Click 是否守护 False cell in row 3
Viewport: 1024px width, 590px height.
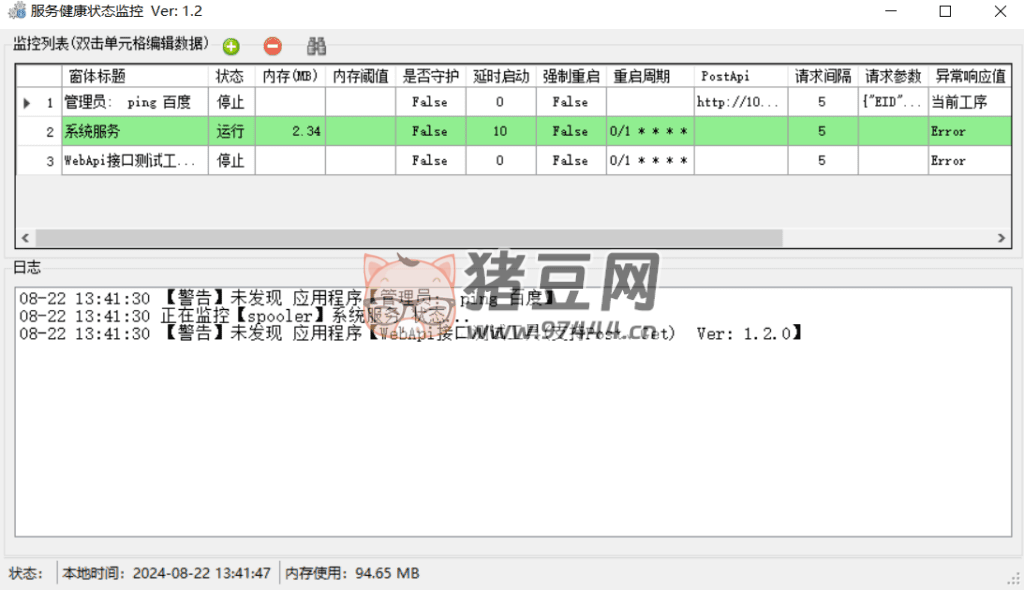(x=430, y=161)
